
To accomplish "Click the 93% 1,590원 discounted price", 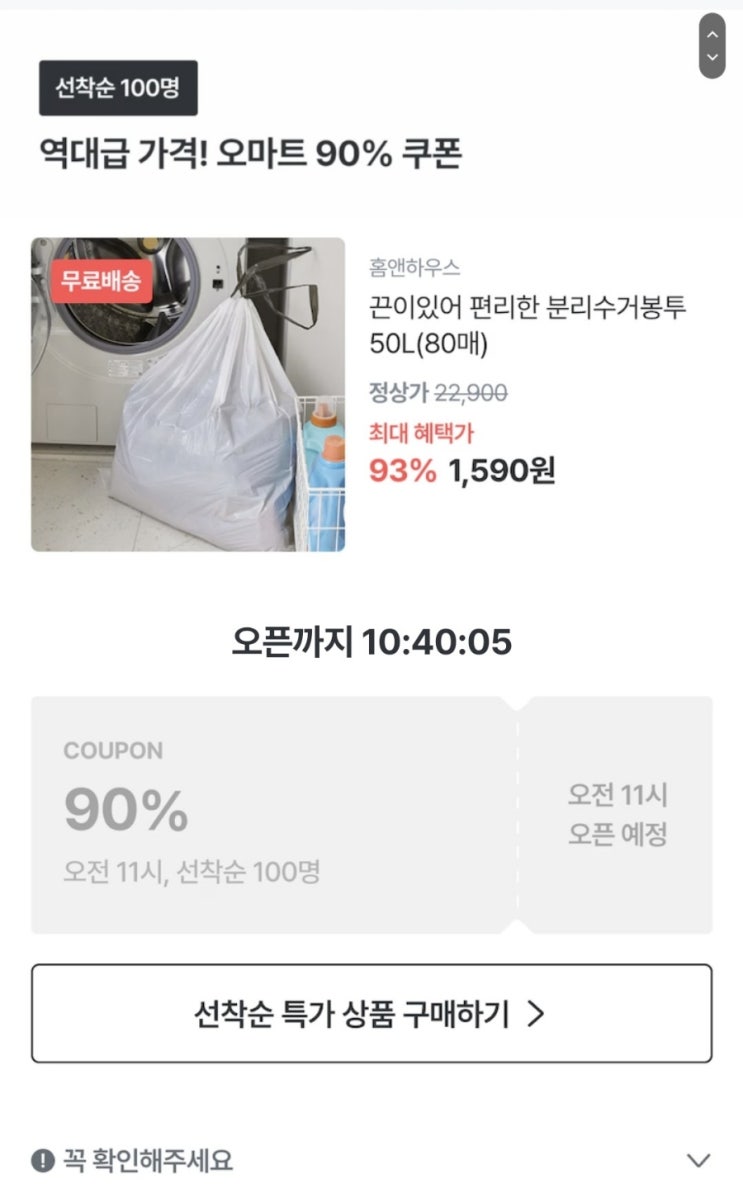I will click(x=462, y=471).
